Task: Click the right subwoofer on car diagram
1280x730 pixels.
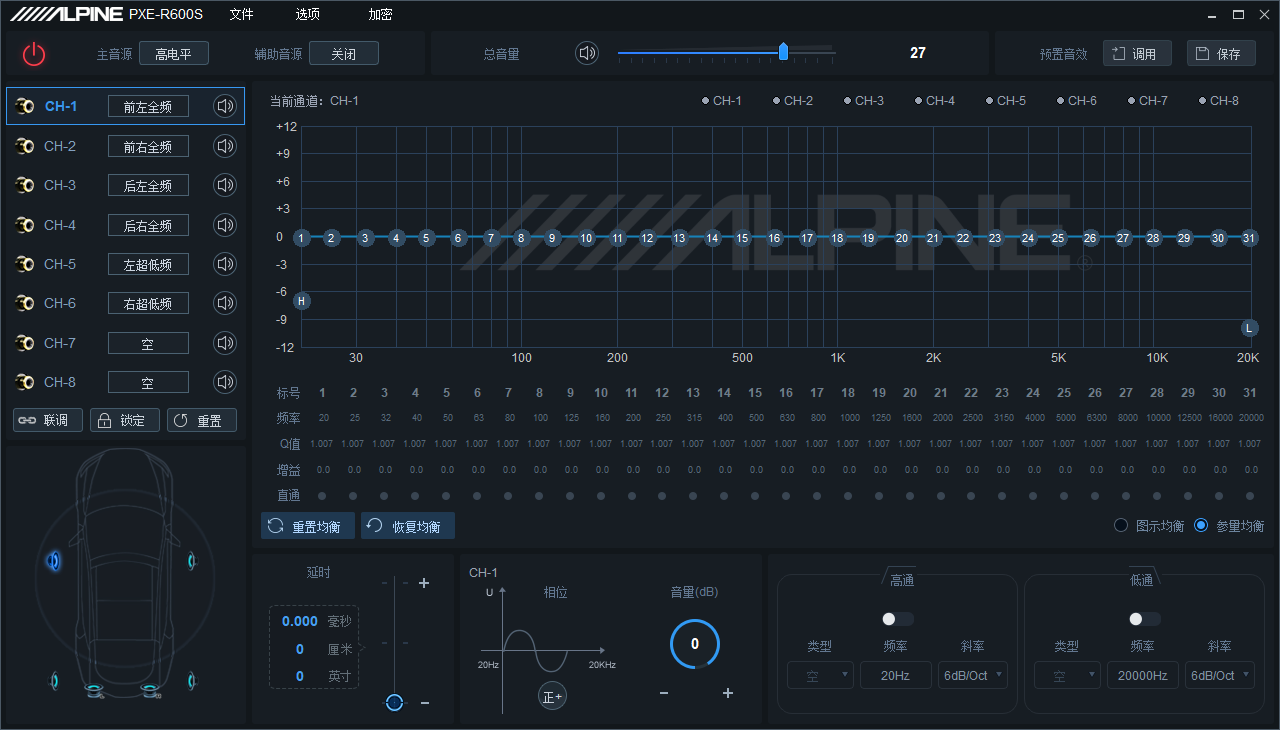Action: [x=150, y=691]
